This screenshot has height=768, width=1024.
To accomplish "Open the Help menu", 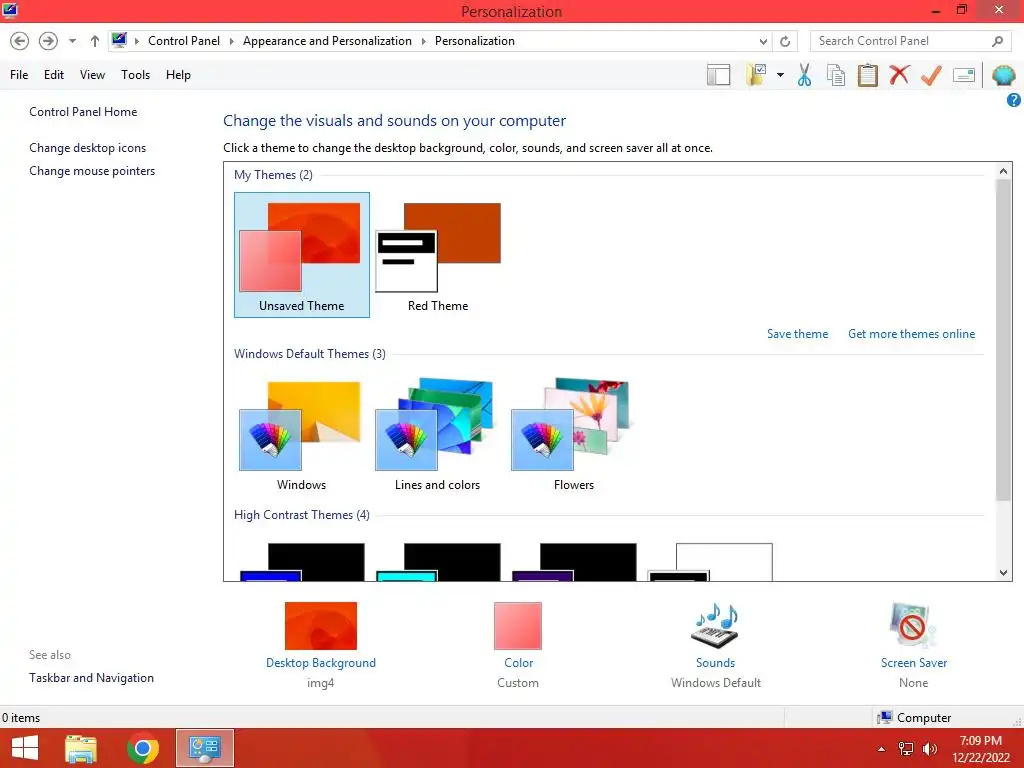I will (178, 75).
